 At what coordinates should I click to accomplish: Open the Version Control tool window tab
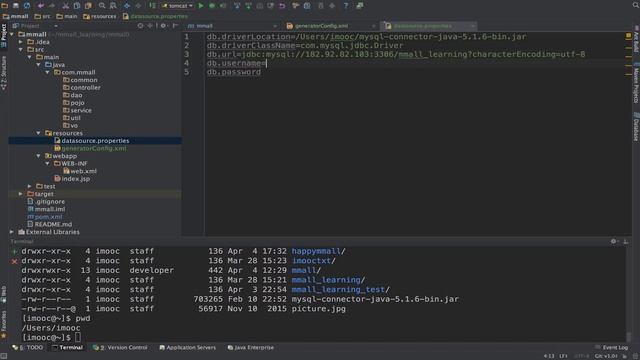120,348
